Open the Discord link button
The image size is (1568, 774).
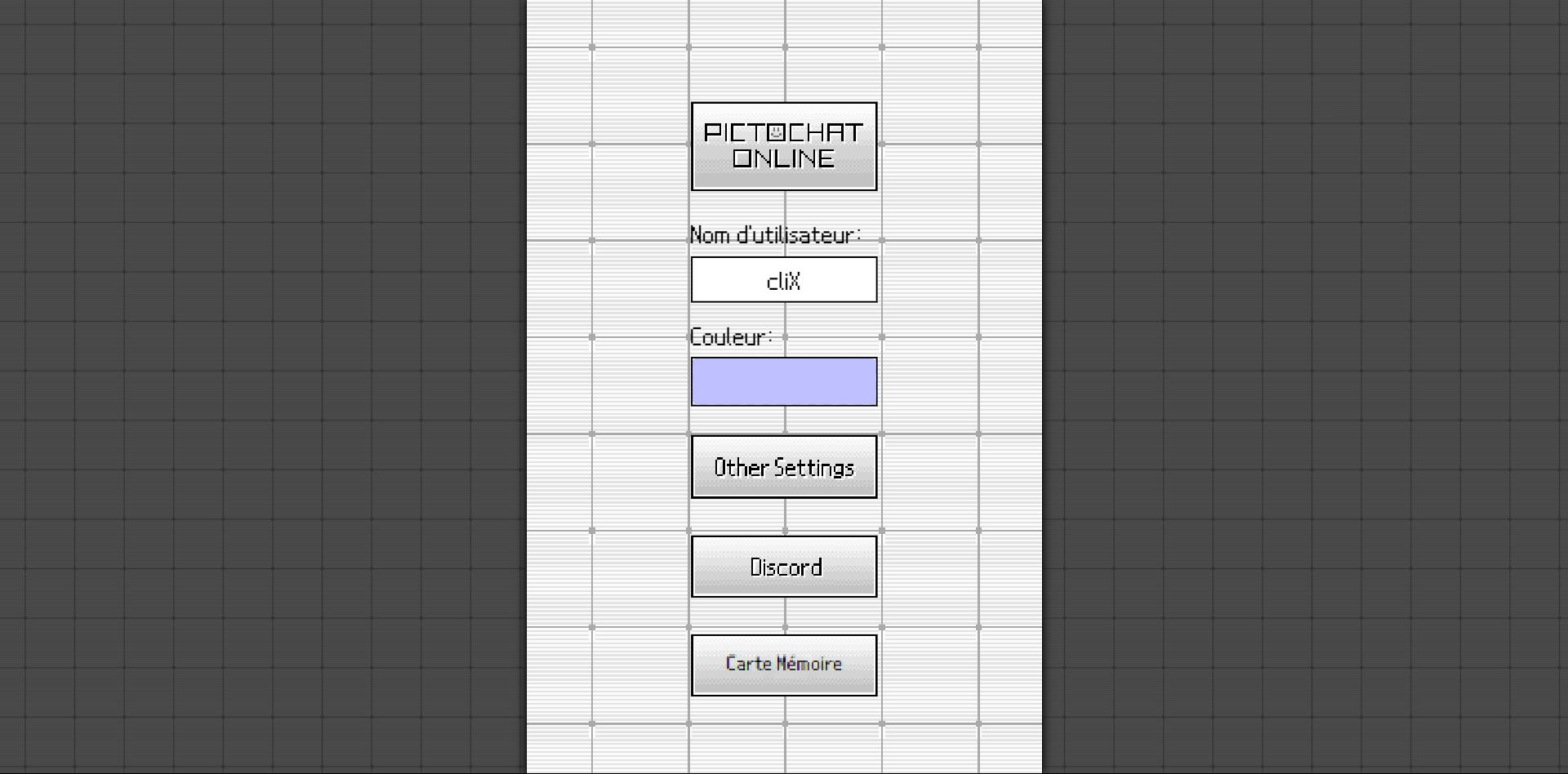coord(784,567)
